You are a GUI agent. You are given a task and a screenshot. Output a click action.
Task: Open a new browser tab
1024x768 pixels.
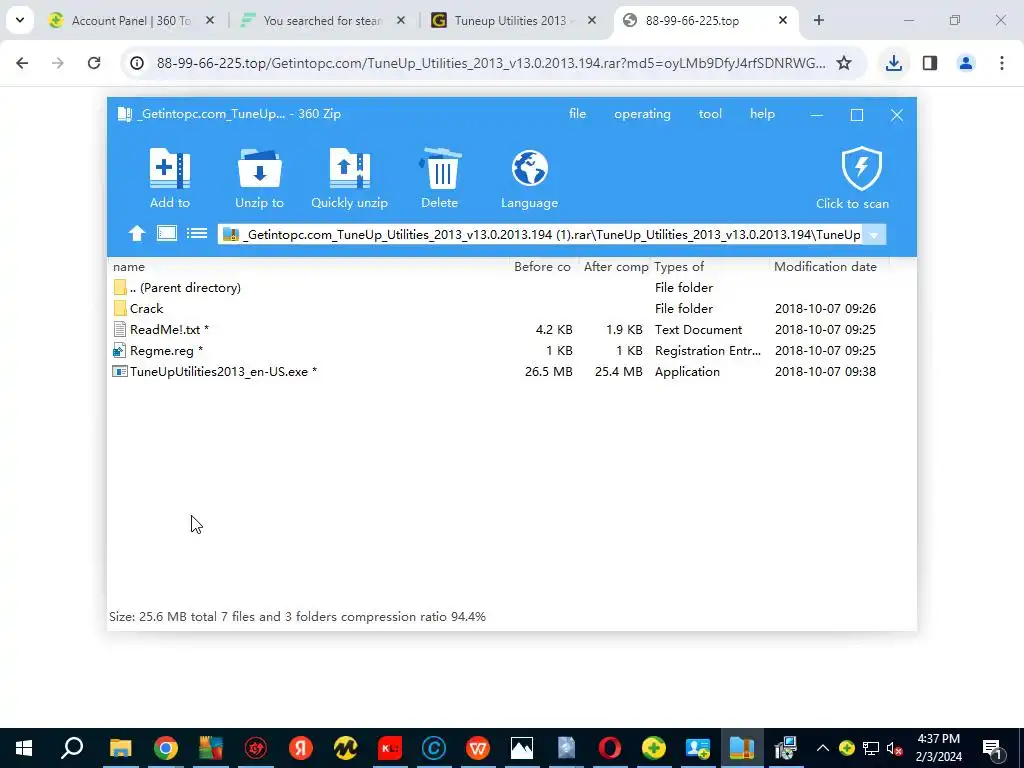click(819, 20)
